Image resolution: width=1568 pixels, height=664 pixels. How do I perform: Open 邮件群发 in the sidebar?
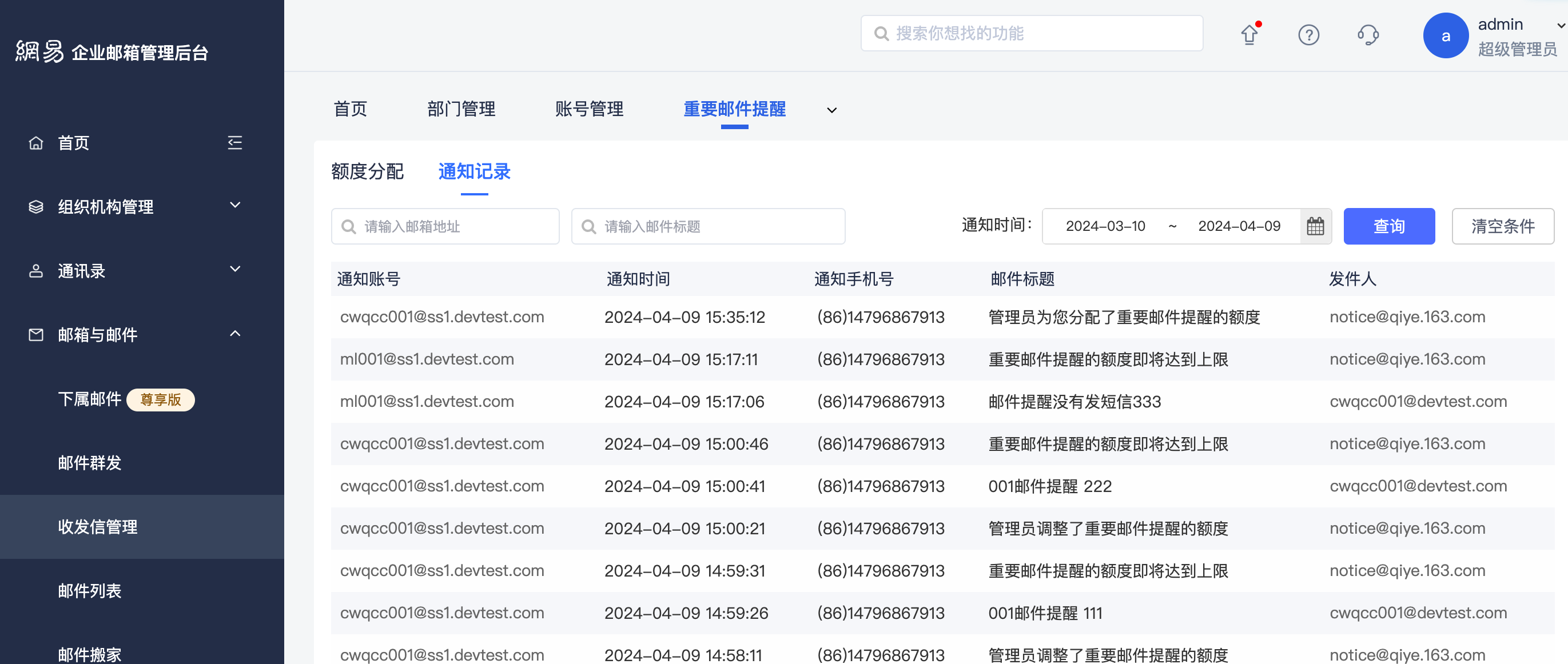89,463
